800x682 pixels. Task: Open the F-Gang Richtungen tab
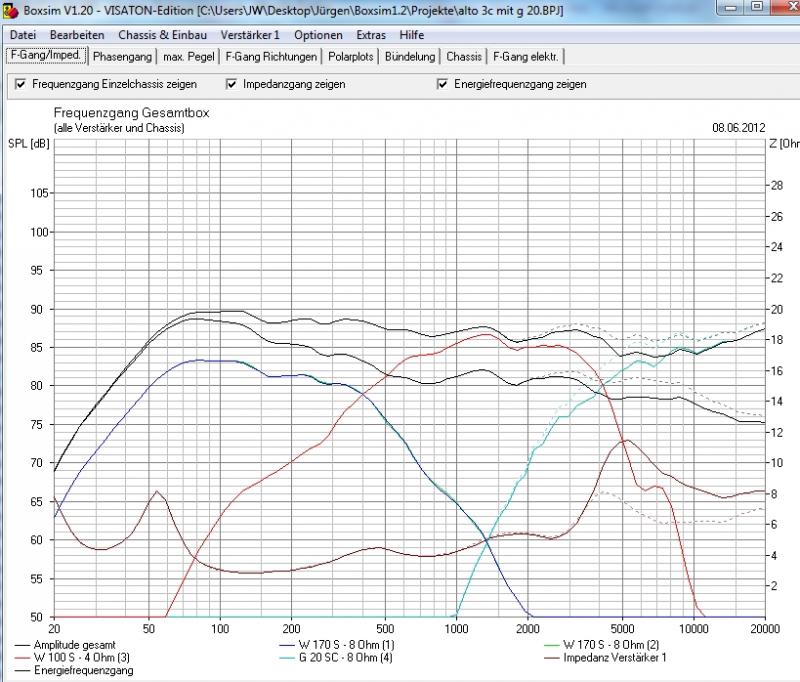(x=271, y=57)
